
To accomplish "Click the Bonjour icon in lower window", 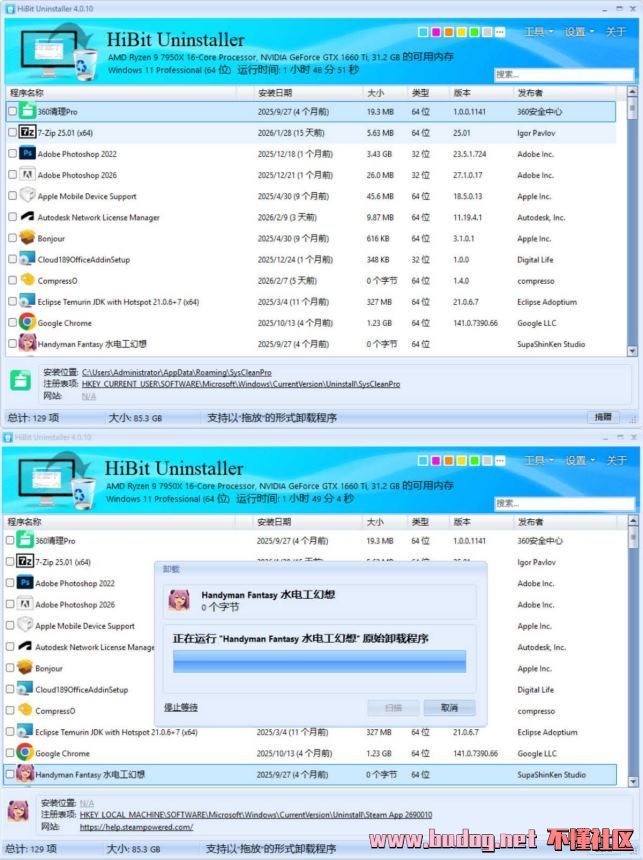I will click(25, 667).
